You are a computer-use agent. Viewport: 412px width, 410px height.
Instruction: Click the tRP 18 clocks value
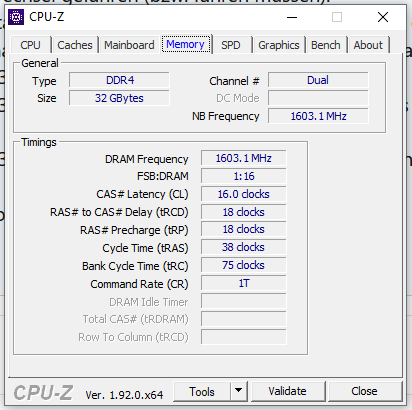244,229
